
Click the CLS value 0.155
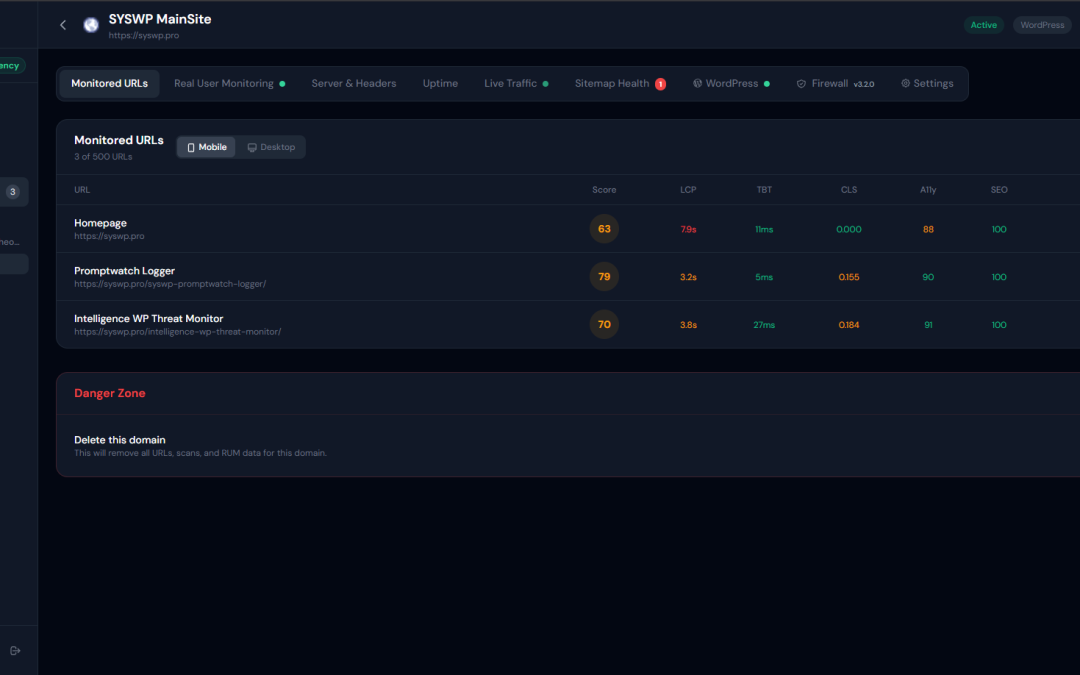coord(849,277)
